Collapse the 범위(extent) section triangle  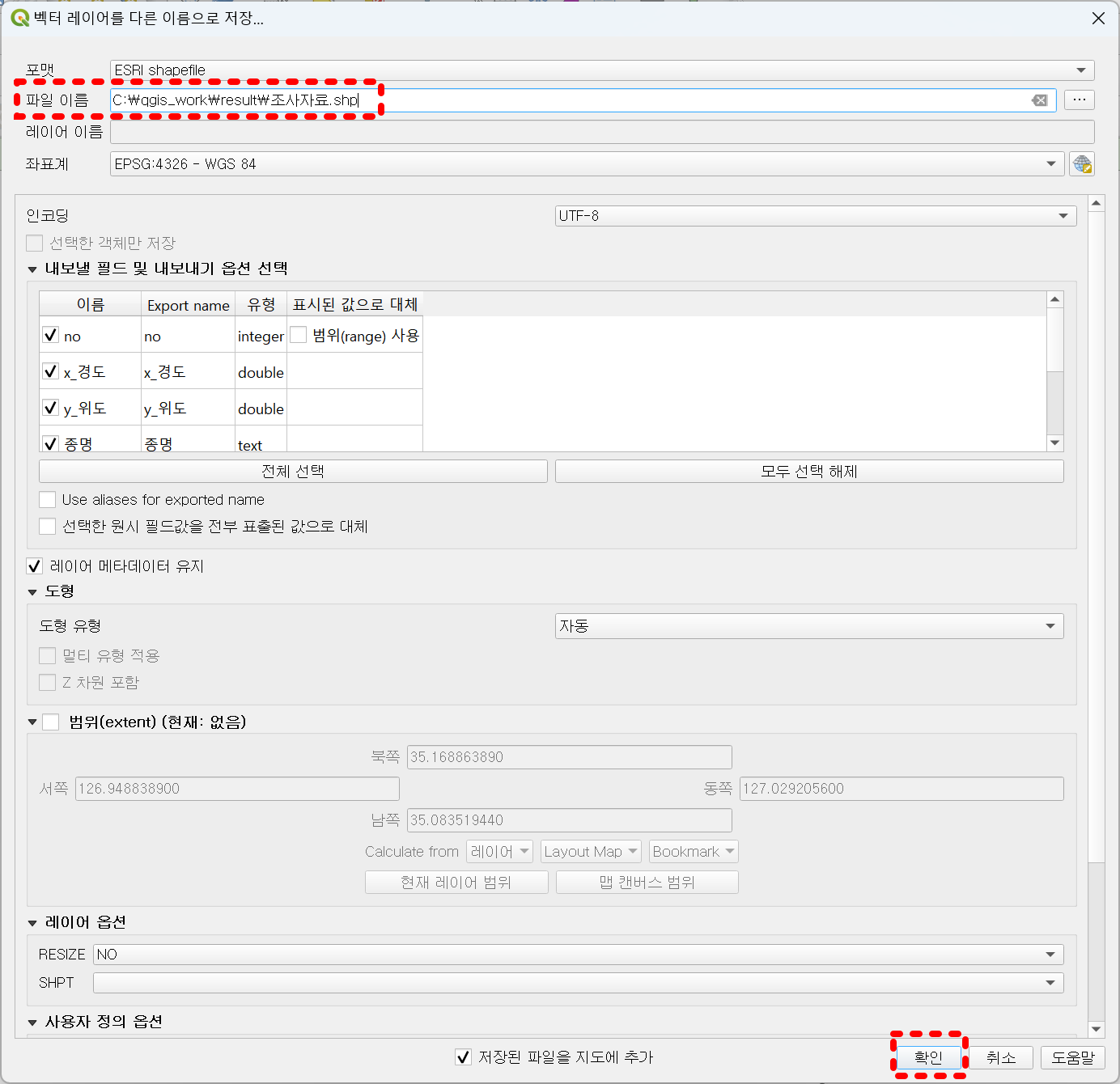click(x=32, y=722)
